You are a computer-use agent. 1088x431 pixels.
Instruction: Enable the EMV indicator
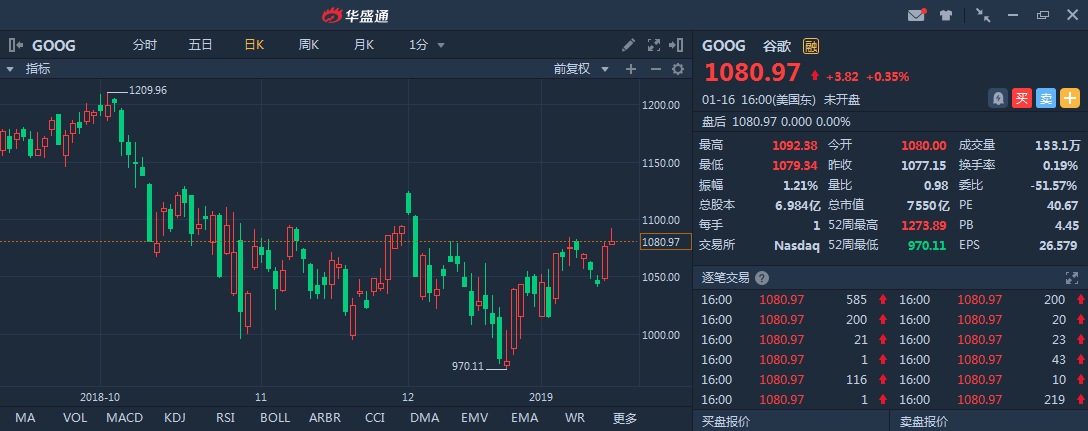475,419
